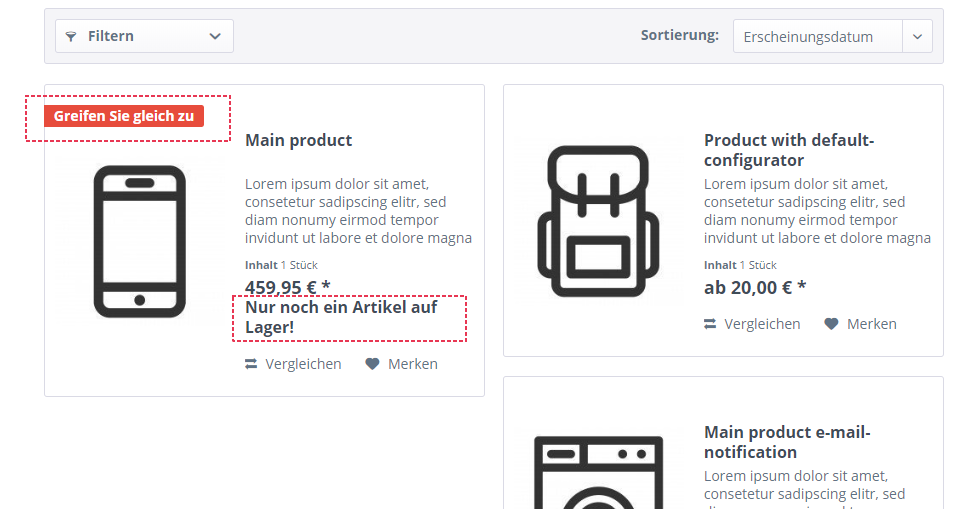Click the sorting dropdown arrow button
Image resolution: width=970 pixels, height=509 pixels.
(917, 36)
